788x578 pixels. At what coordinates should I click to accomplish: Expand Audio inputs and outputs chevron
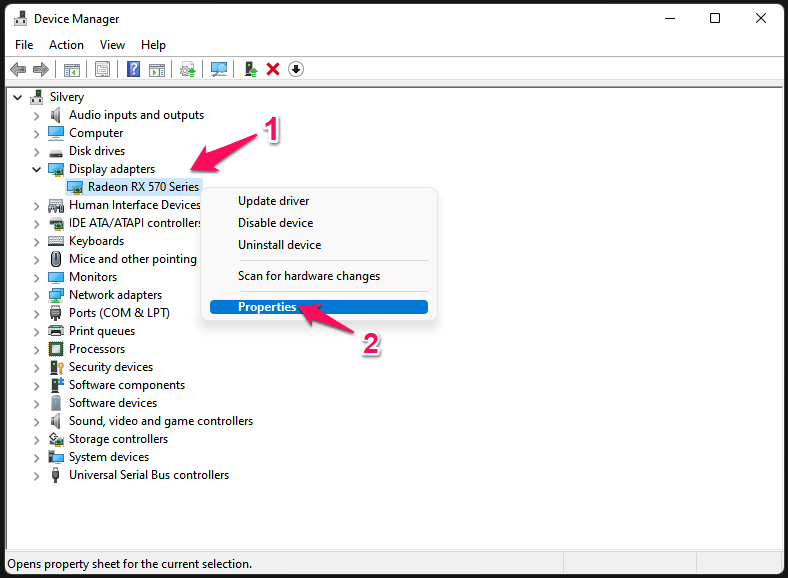36,116
